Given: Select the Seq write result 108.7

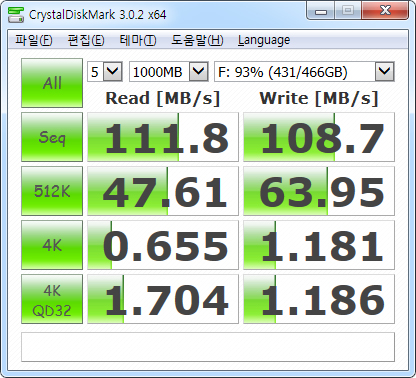Looking at the screenshot, I should (319, 137).
